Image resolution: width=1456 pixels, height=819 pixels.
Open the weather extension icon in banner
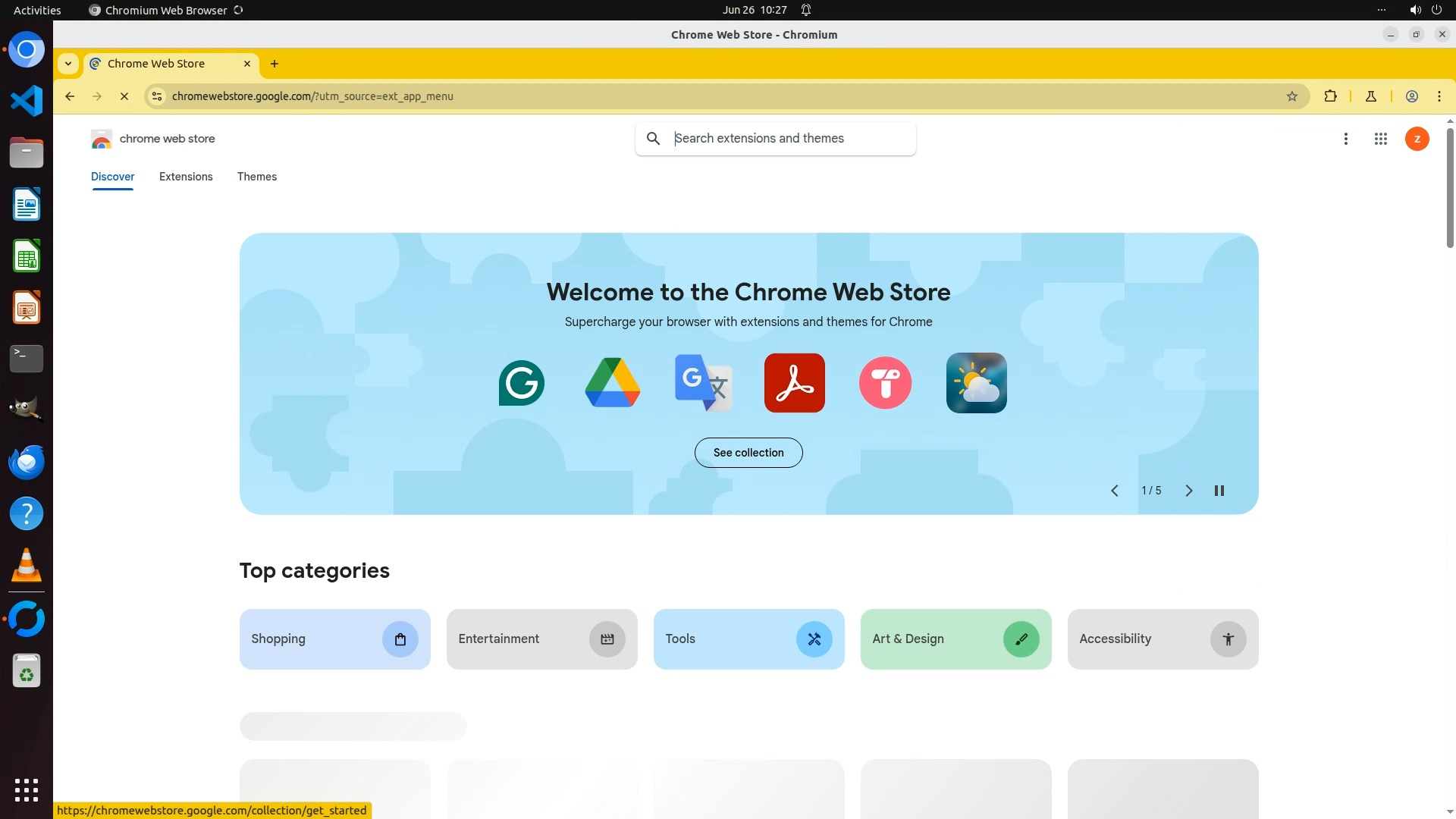pyautogui.click(x=976, y=383)
